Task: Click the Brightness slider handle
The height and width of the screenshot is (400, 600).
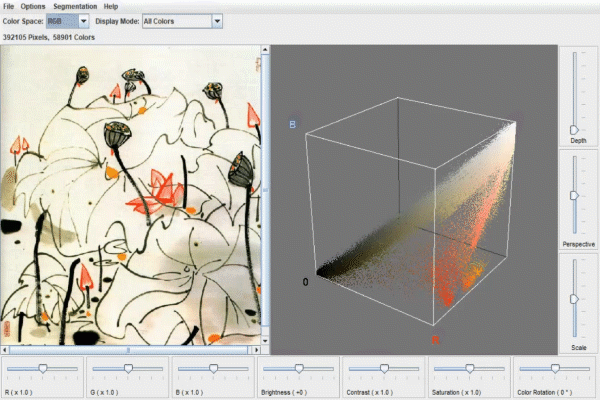Action: (299, 368)
